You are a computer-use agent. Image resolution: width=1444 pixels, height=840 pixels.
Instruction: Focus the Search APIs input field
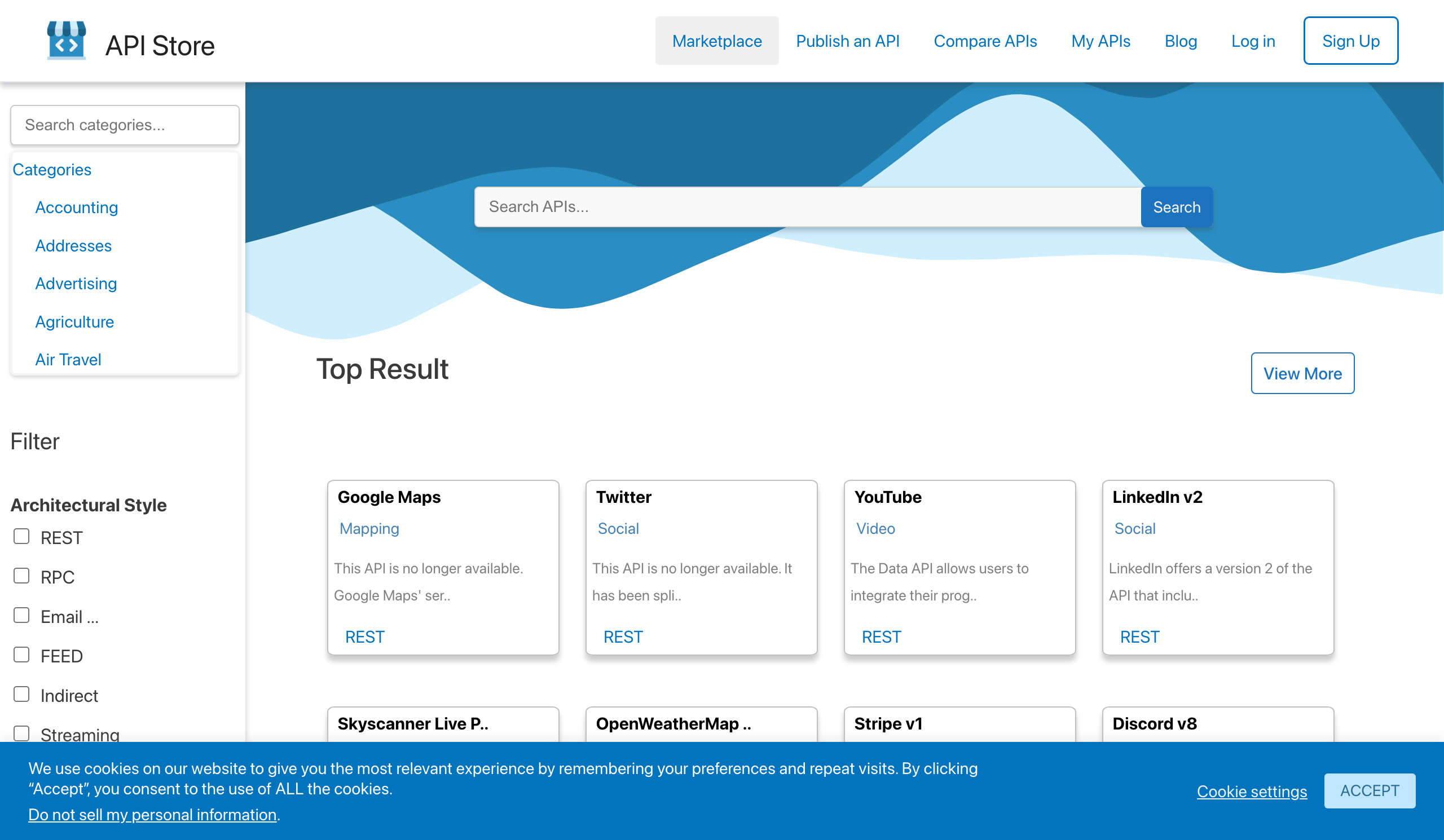coord(807,207)
